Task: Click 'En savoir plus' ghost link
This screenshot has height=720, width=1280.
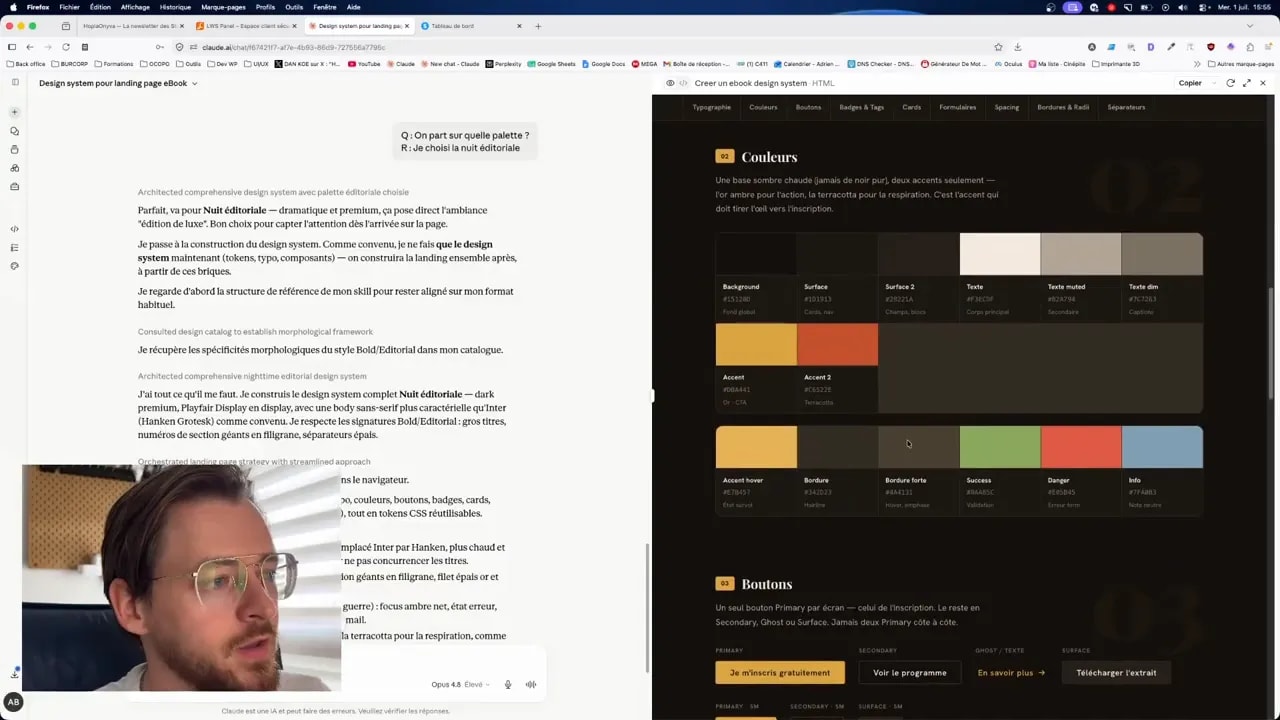Action: 1011,673
